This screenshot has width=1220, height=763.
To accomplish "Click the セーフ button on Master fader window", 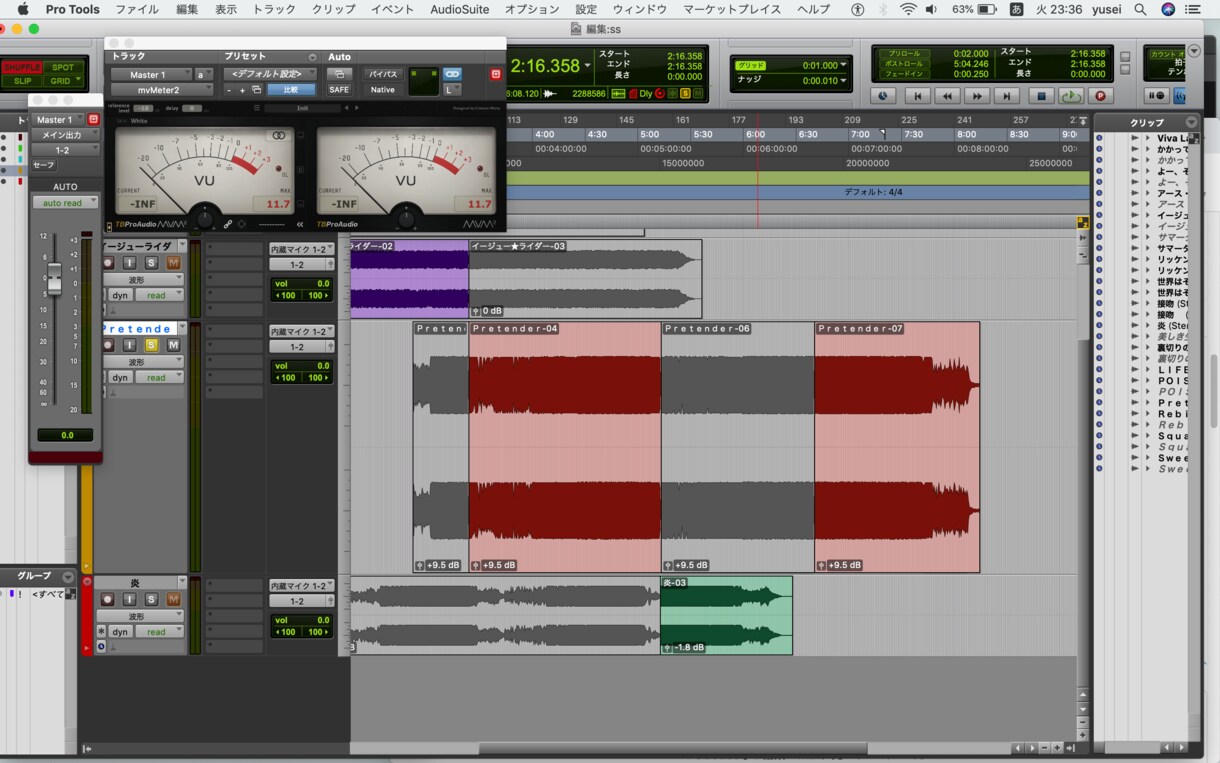I will 44,165.
